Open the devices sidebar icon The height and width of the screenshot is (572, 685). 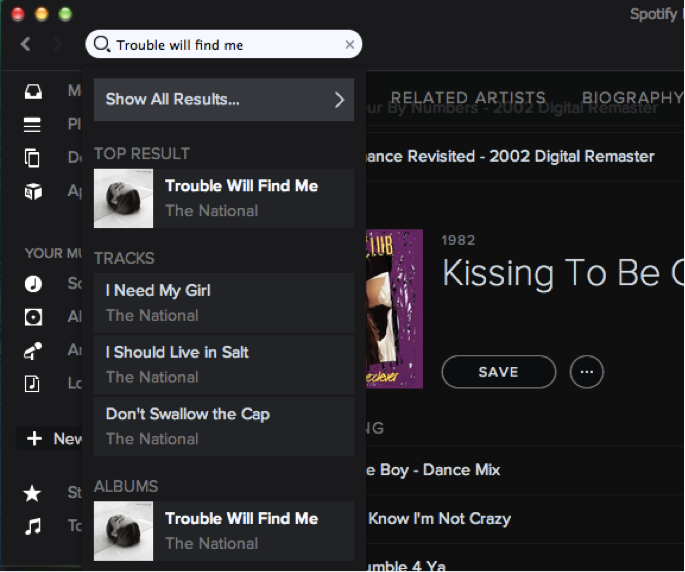pyautogui.click(x=33, y=158)
